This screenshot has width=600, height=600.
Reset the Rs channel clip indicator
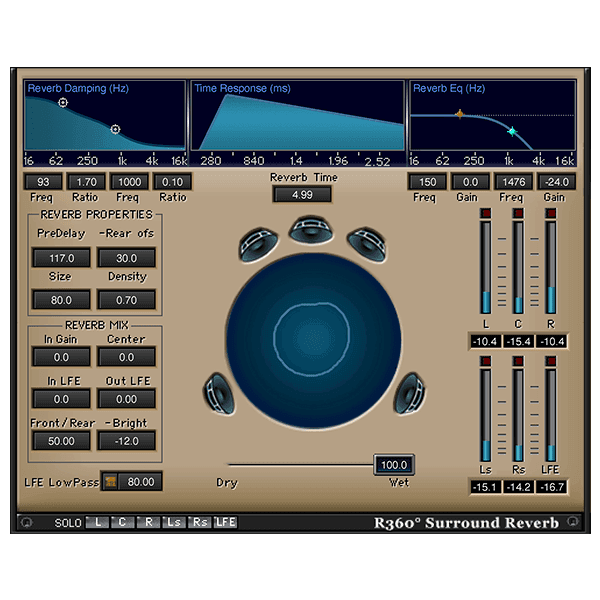pos(518,361)
